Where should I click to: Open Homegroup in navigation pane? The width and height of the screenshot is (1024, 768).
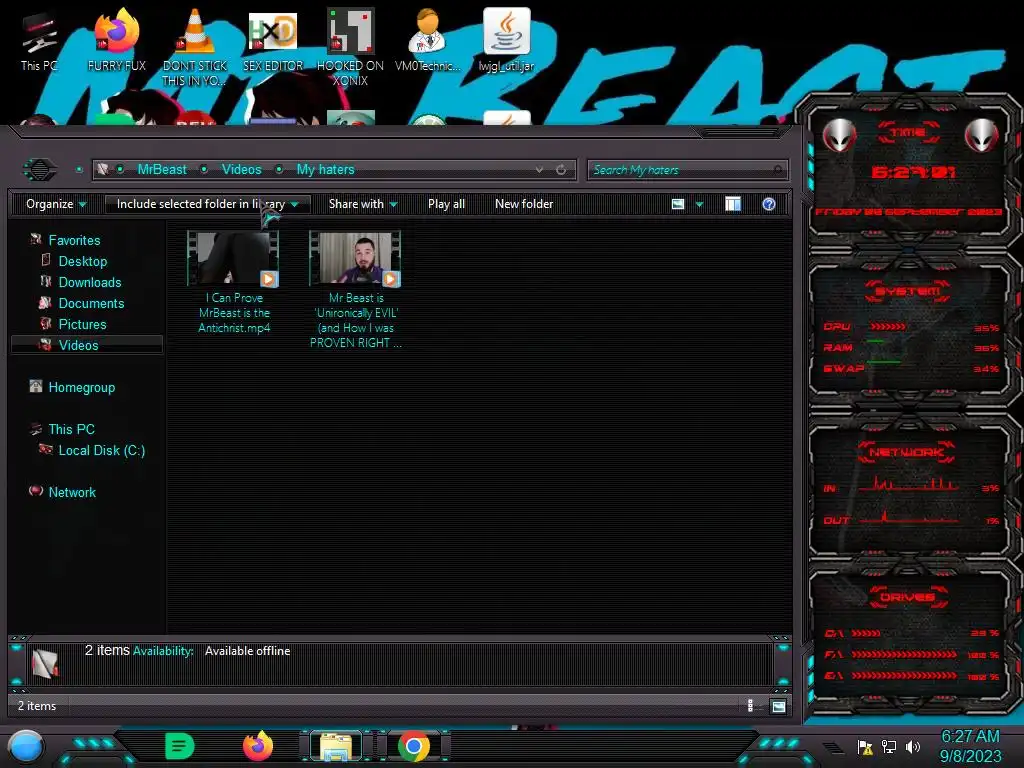tap(81, 387)
